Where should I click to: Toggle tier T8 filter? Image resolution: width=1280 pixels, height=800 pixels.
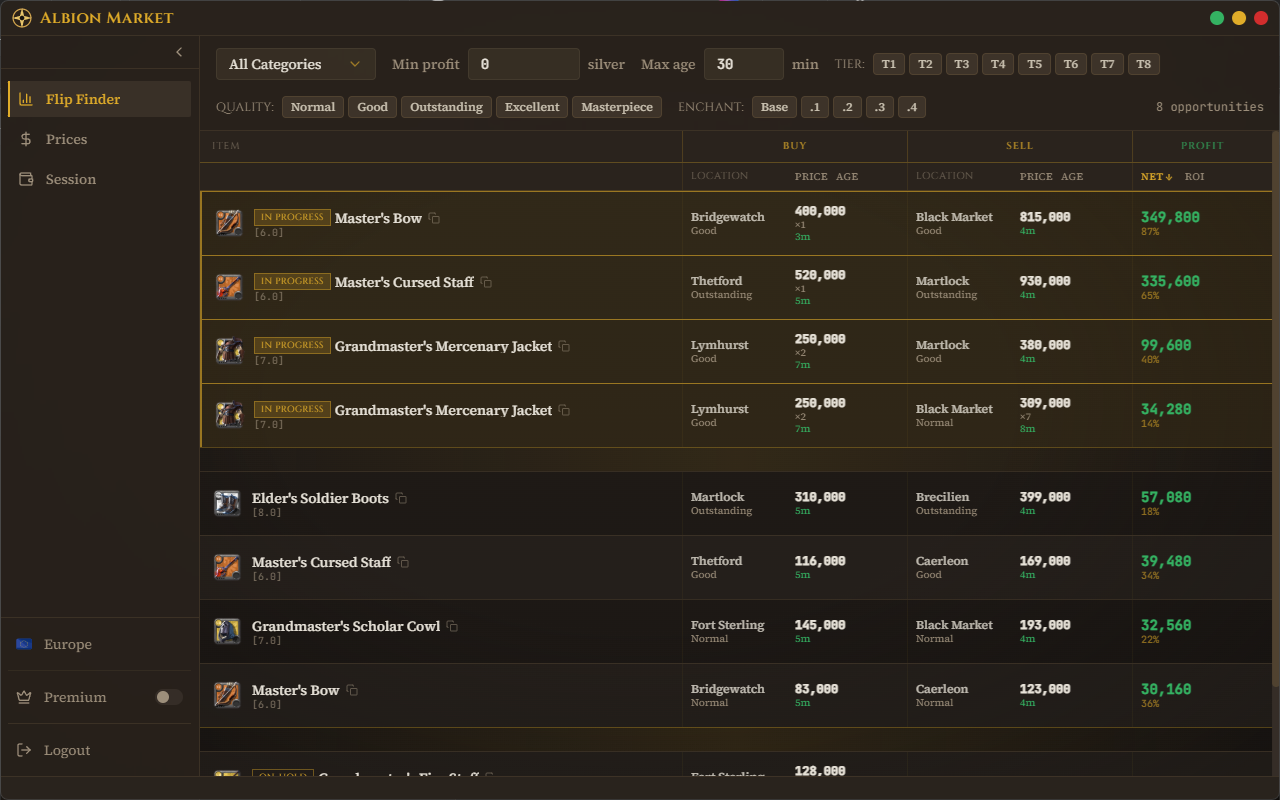1144,64
